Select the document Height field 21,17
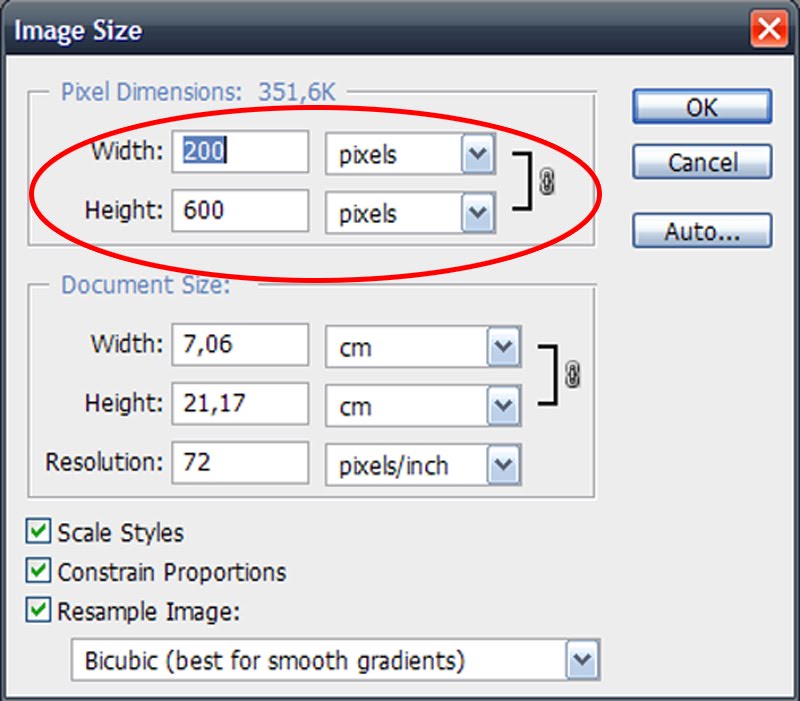 coord(240,404)
